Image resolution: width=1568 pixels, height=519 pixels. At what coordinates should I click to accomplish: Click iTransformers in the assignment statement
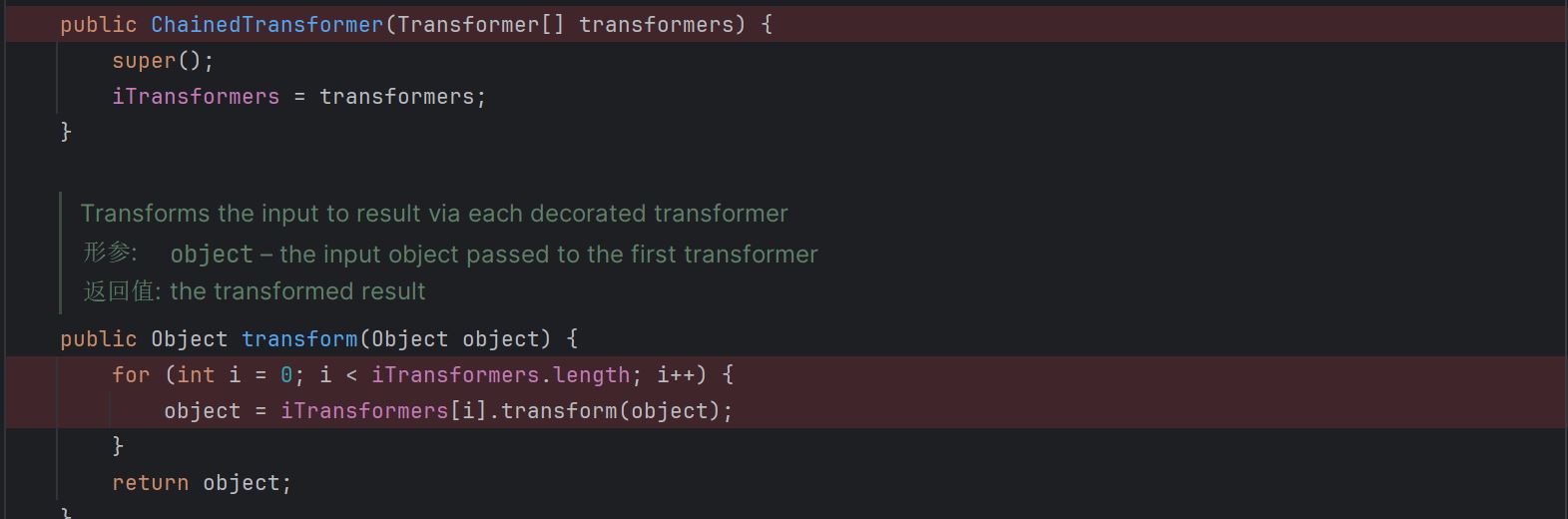click(x=196, y=96)
